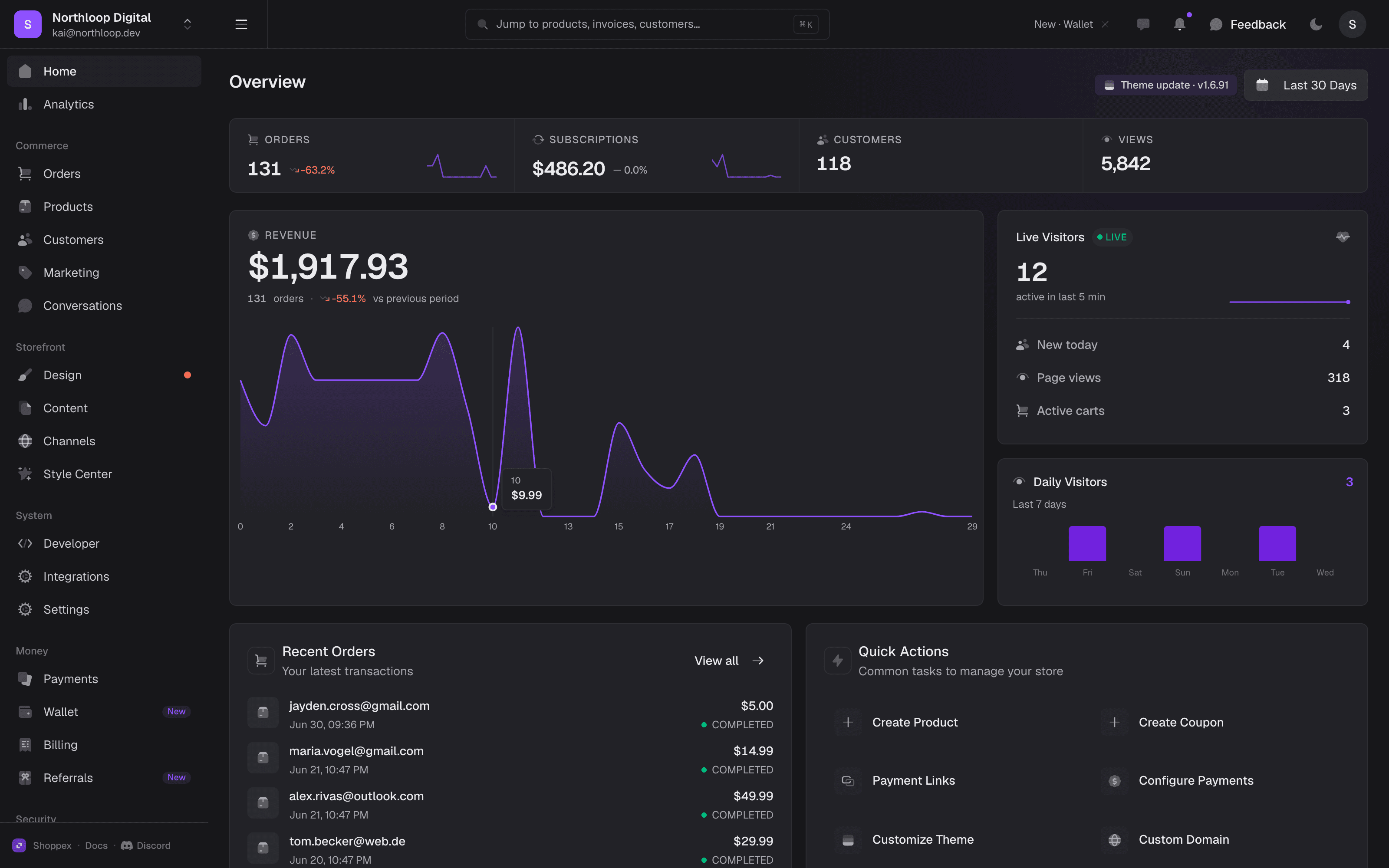The height and width of the screenshot is (868, 1389).
Task: Click the New today row
Action: point(1182,345)
